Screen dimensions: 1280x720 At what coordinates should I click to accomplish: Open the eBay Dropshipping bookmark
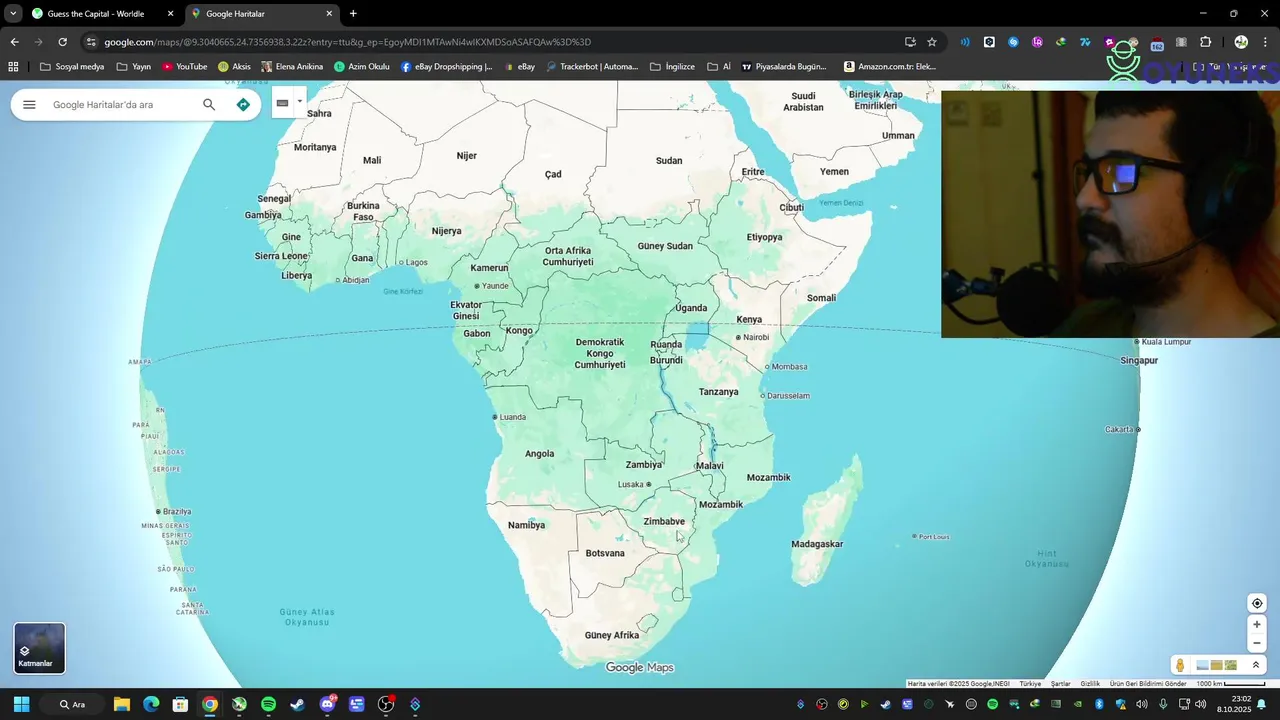pyautogui.click(x=447, y=67)
